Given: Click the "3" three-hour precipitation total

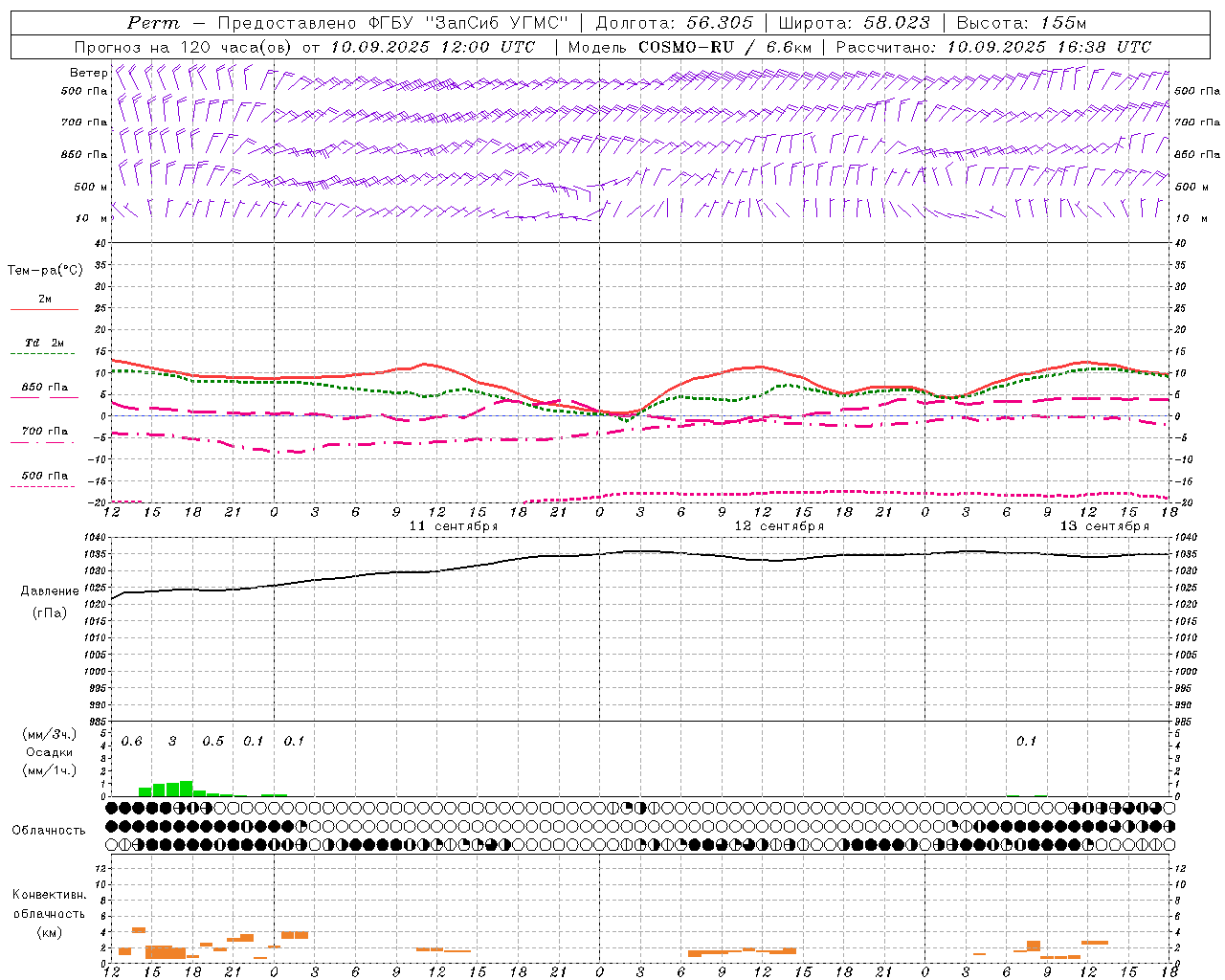Looking at the screenshot, I should click(x=172, y=742).
